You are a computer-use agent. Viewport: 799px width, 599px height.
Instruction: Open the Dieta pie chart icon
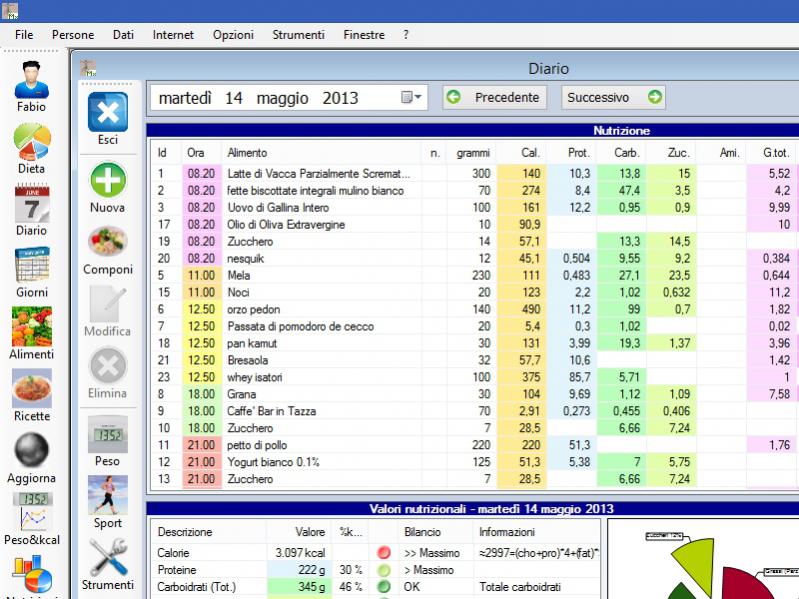click(x=31, y=143)
